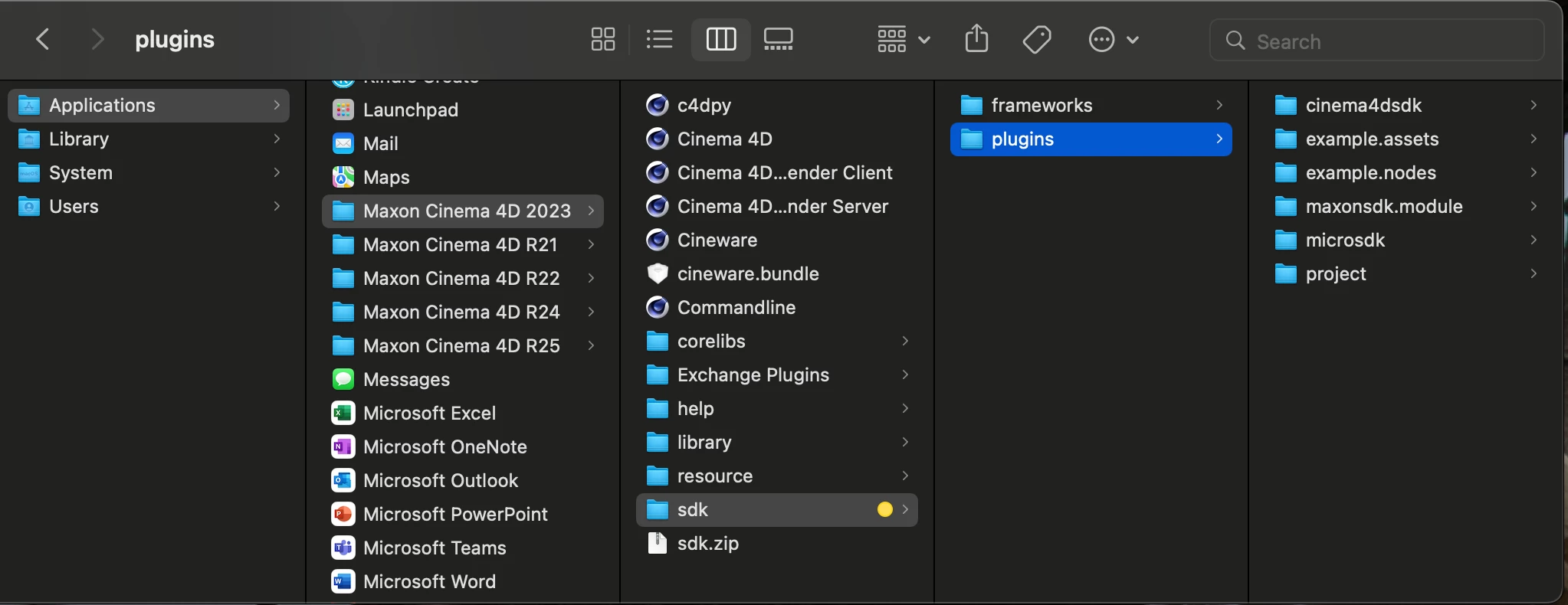Expand chevron next to cinema4dsdk
Viewport: 1568px width, 605px height.
[1534, 105]
